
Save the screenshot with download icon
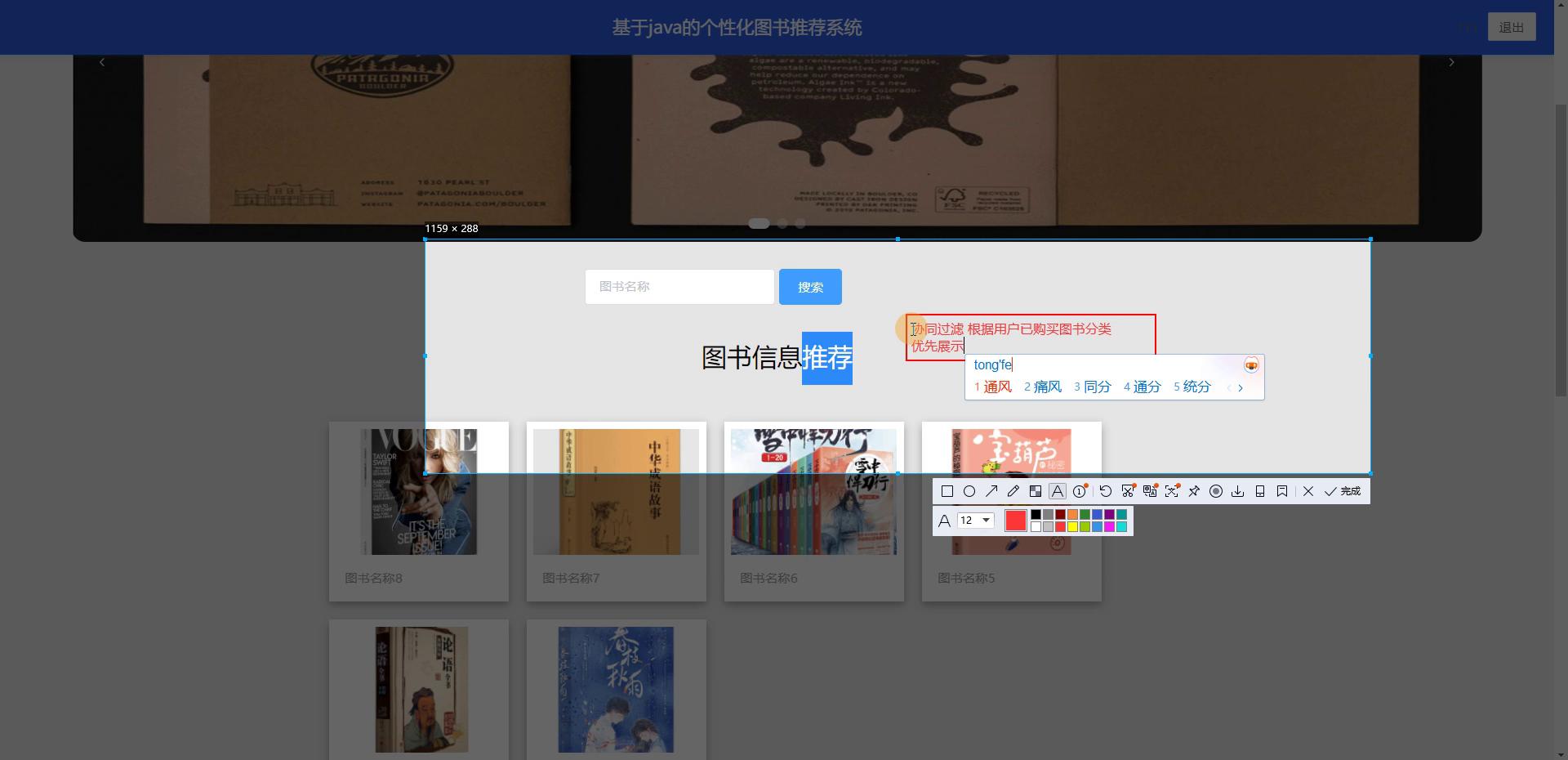[x=1238, y=491]
